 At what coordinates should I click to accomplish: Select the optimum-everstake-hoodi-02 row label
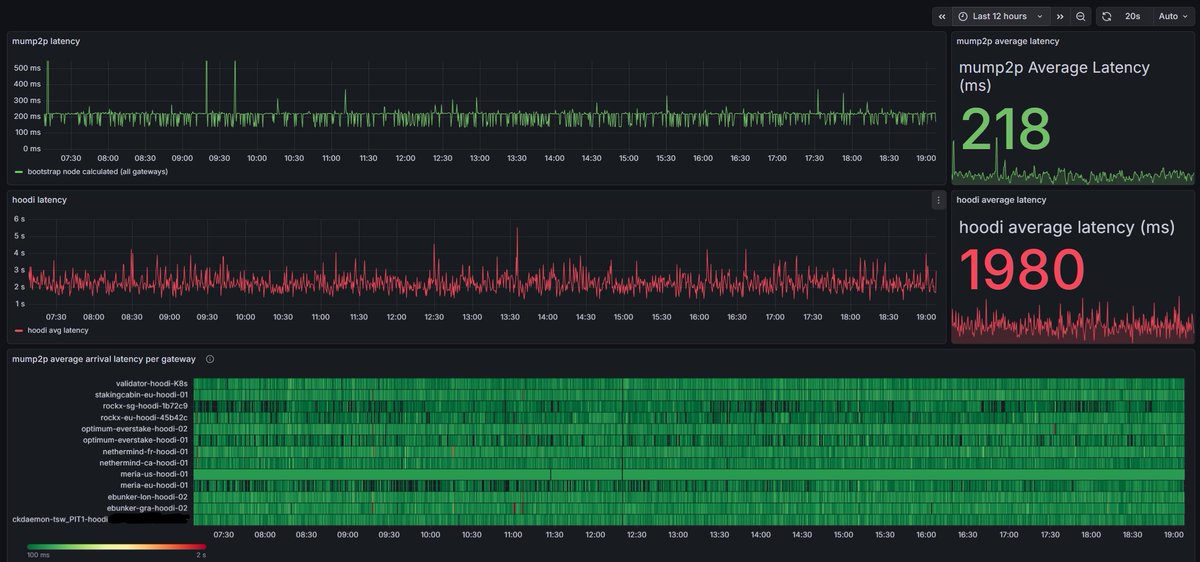pyautogui.click(x=135, y=429)
